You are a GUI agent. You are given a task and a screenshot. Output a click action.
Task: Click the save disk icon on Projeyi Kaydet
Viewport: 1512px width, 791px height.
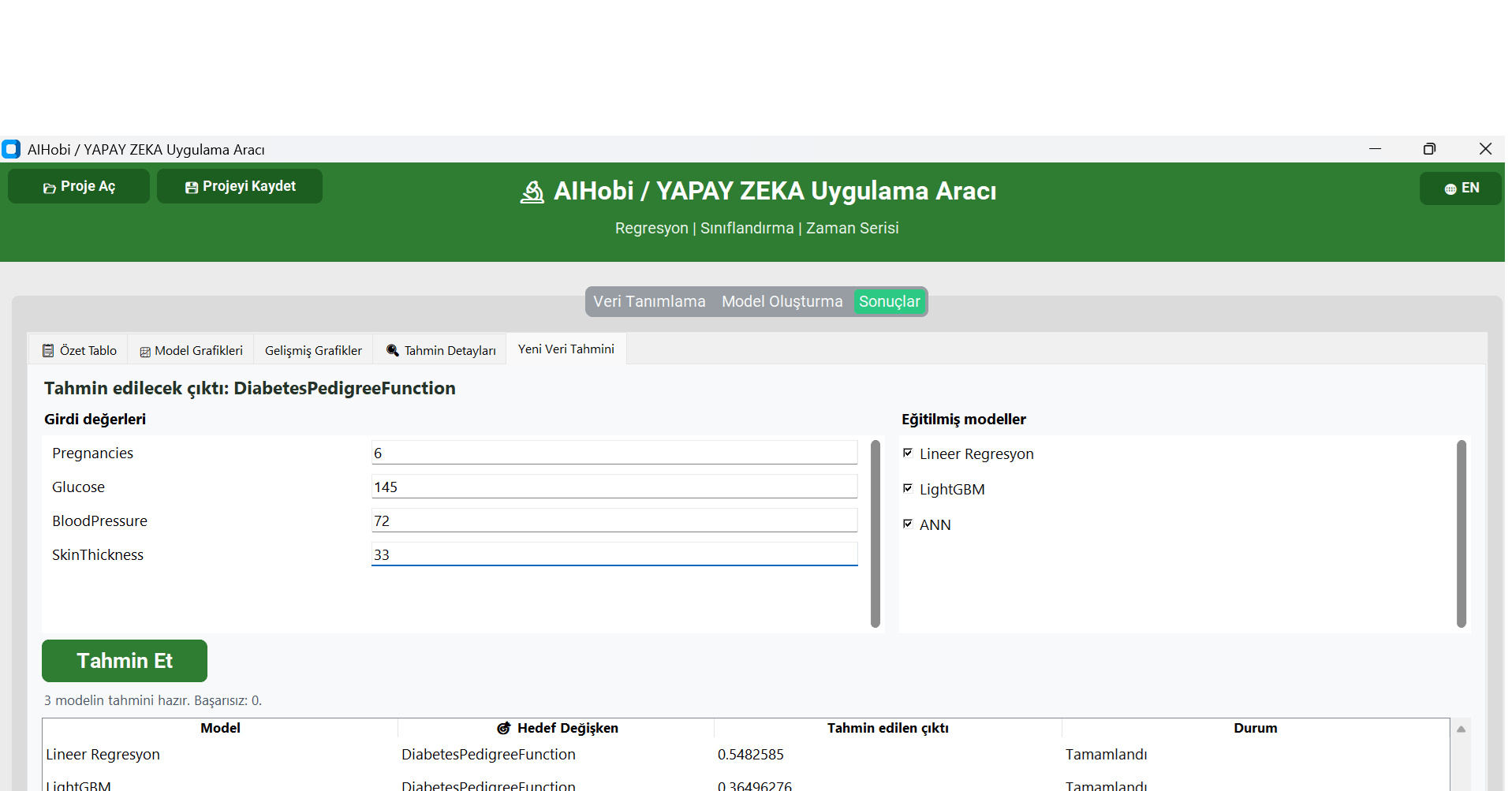pos(192,187)
